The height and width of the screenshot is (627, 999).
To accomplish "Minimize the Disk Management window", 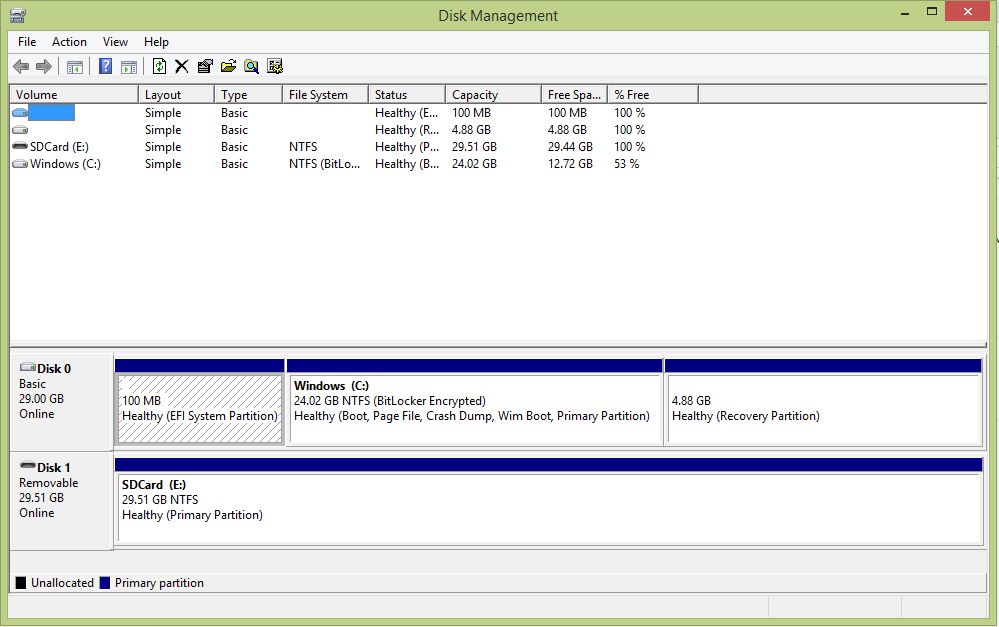I will [904, 12].
